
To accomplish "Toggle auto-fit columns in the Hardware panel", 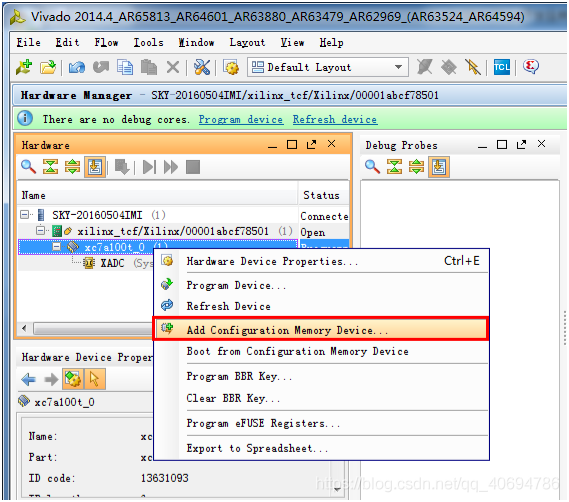I will [x=95, y=167].
